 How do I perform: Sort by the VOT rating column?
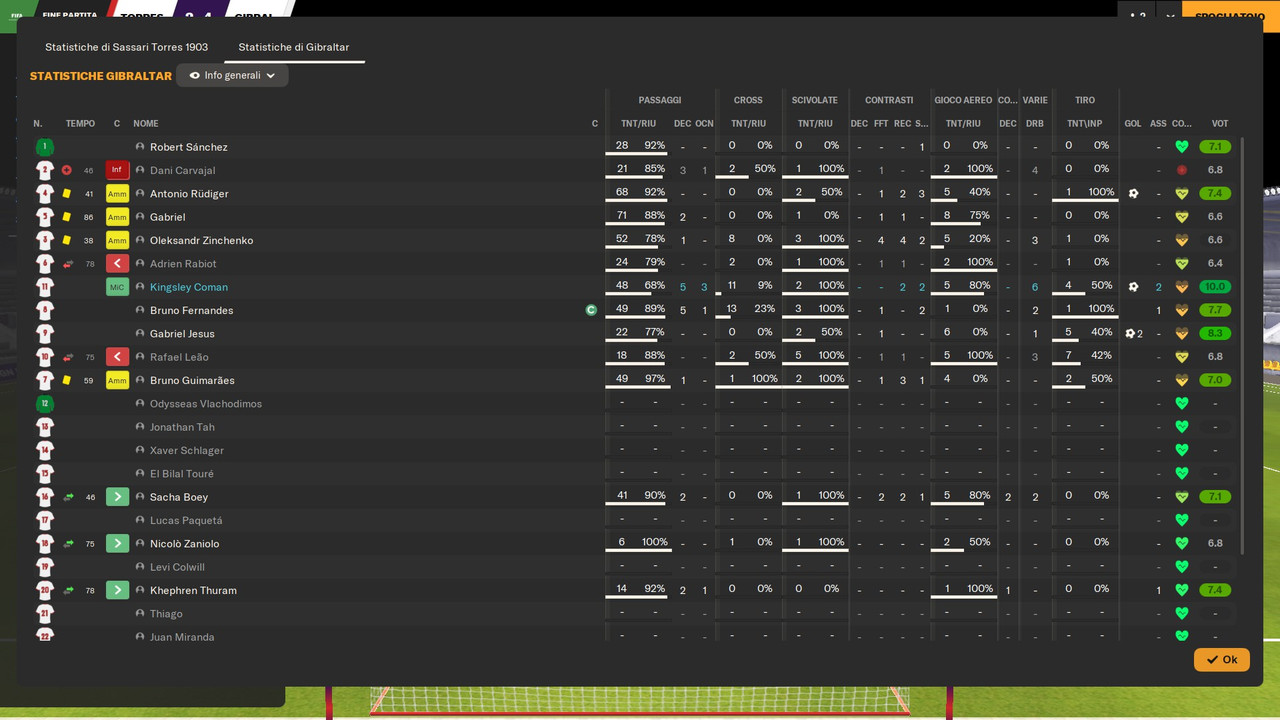coord(1219,124)
